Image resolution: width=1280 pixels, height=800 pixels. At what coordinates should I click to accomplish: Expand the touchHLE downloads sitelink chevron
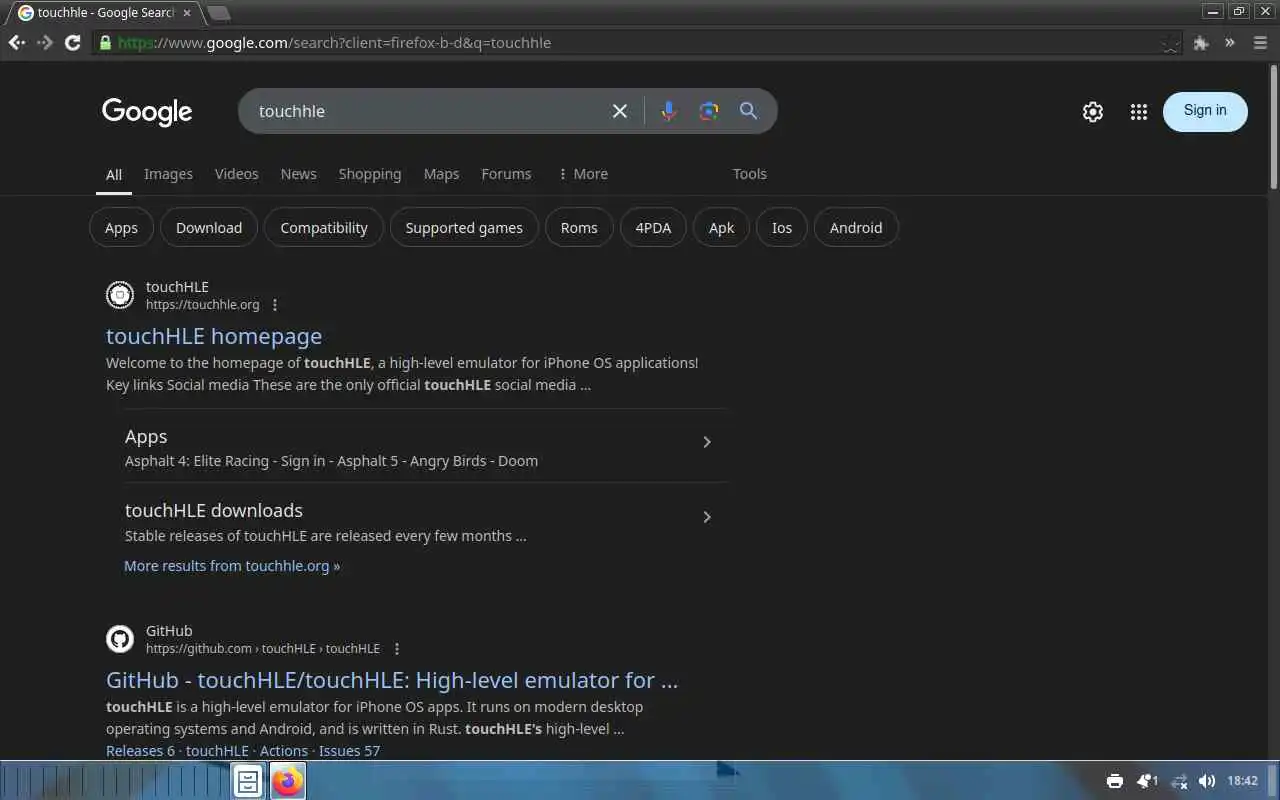pos(707,517)
